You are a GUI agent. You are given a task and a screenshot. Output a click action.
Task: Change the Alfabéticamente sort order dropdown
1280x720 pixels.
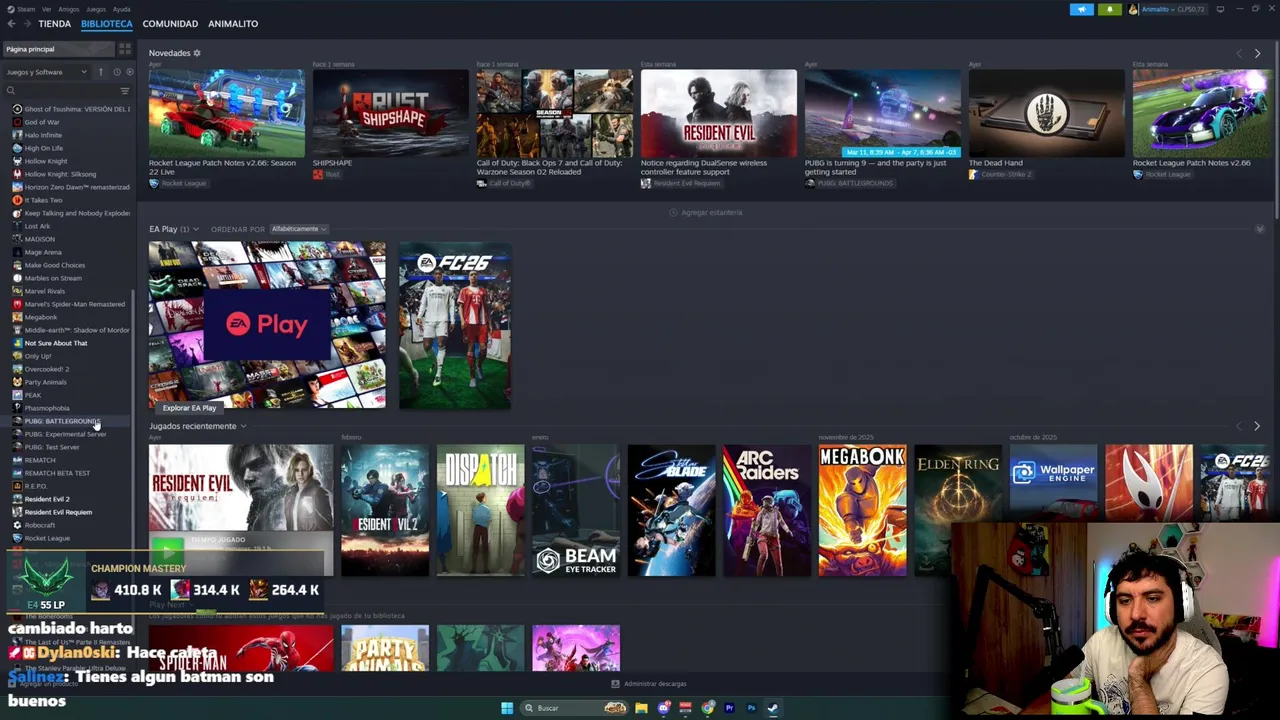pyautogui.click(x=298, y=229)
